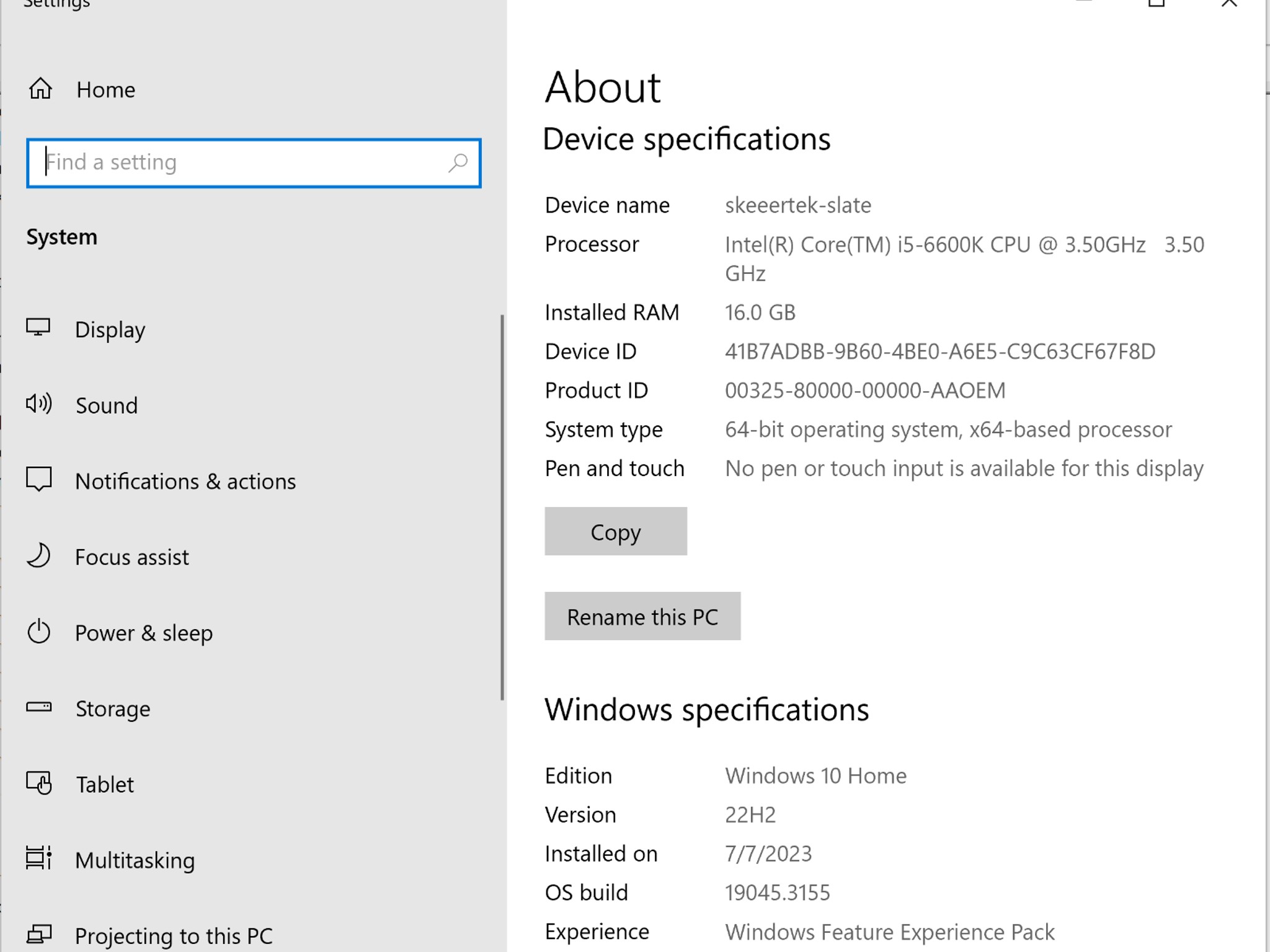This screenshot has width=1270, height=952.
Task: Focus the Find a setting field
Action: pos(242,163)
